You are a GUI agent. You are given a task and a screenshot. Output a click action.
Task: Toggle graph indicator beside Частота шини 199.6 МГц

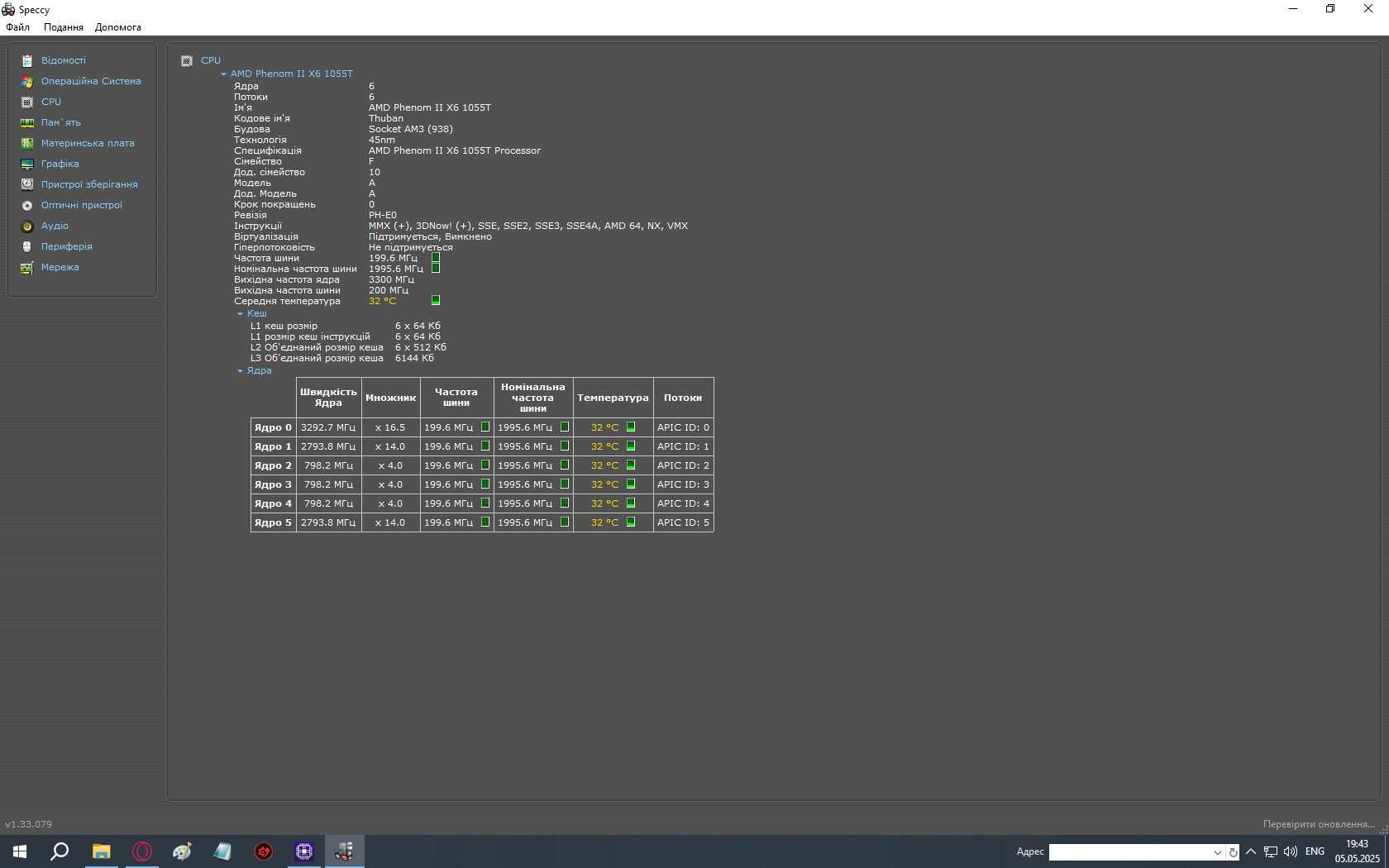coord(436,257)
